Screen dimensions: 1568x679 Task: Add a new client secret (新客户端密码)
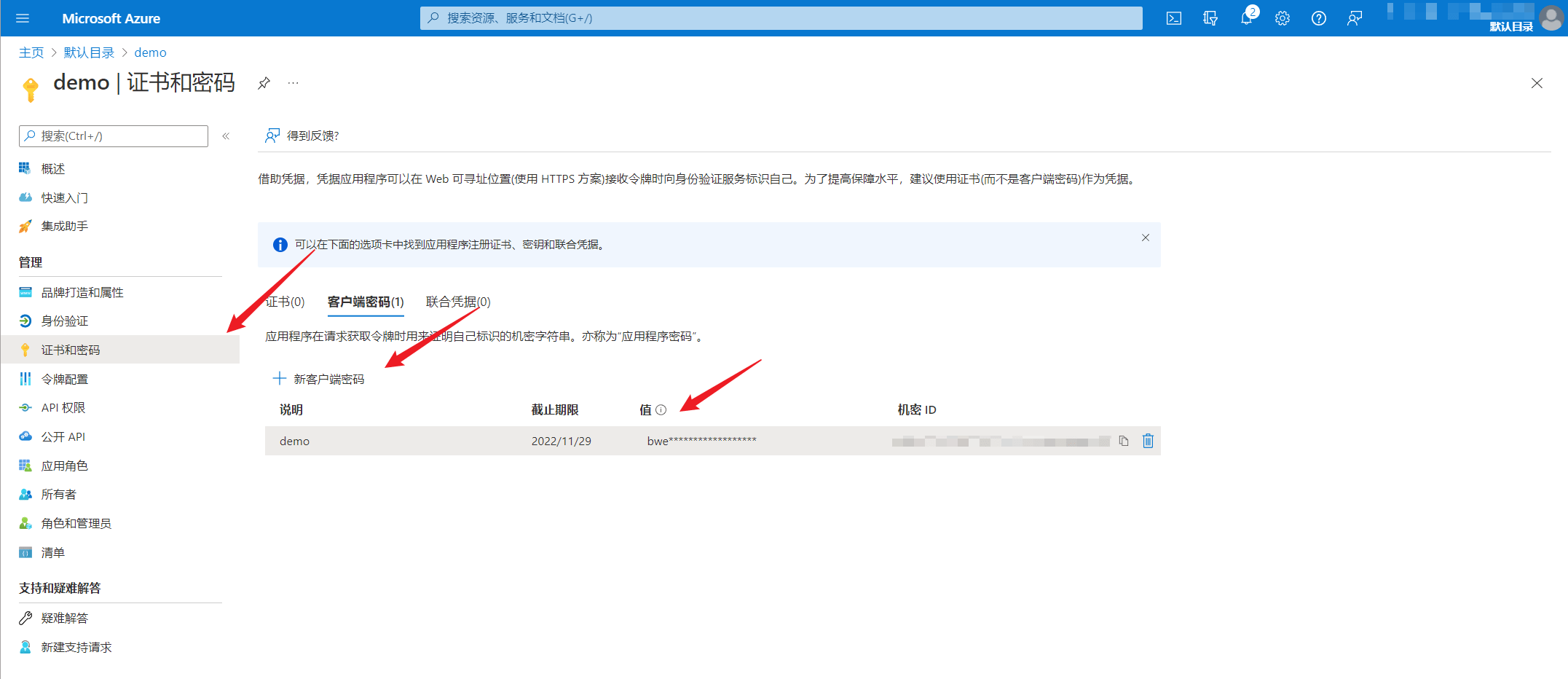point(319,379)
